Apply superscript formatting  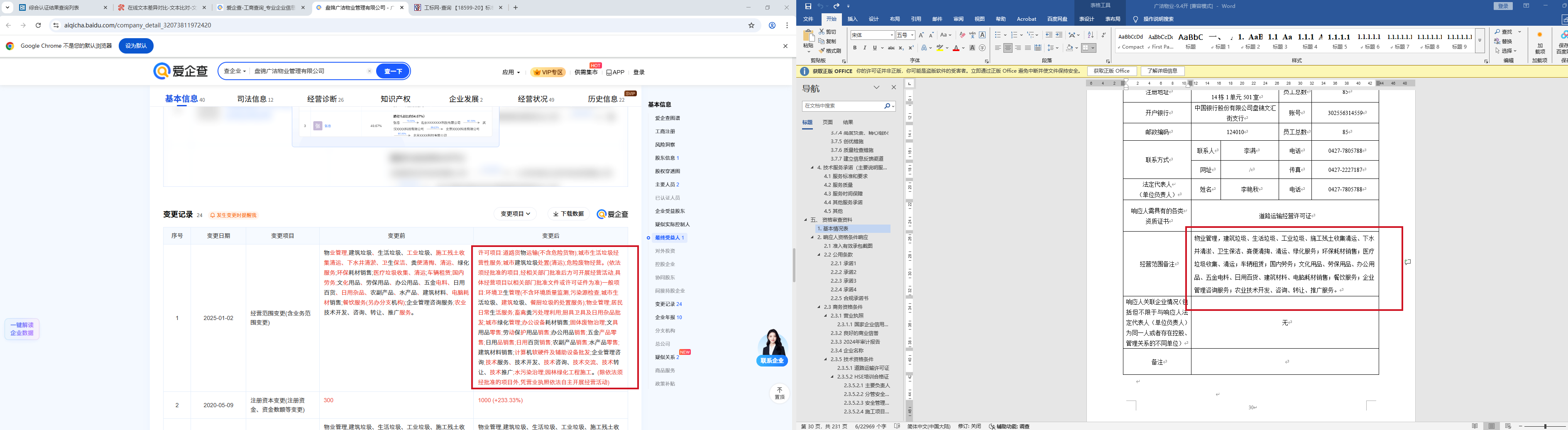911,48
